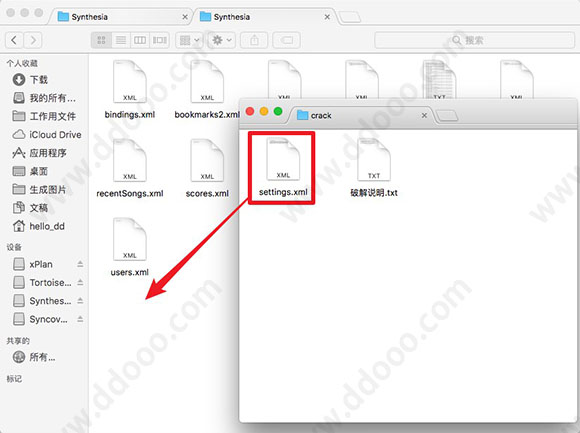580x433 pixels.
Task: Minimize the crack window with yellow button
Action: click(264, 111)
